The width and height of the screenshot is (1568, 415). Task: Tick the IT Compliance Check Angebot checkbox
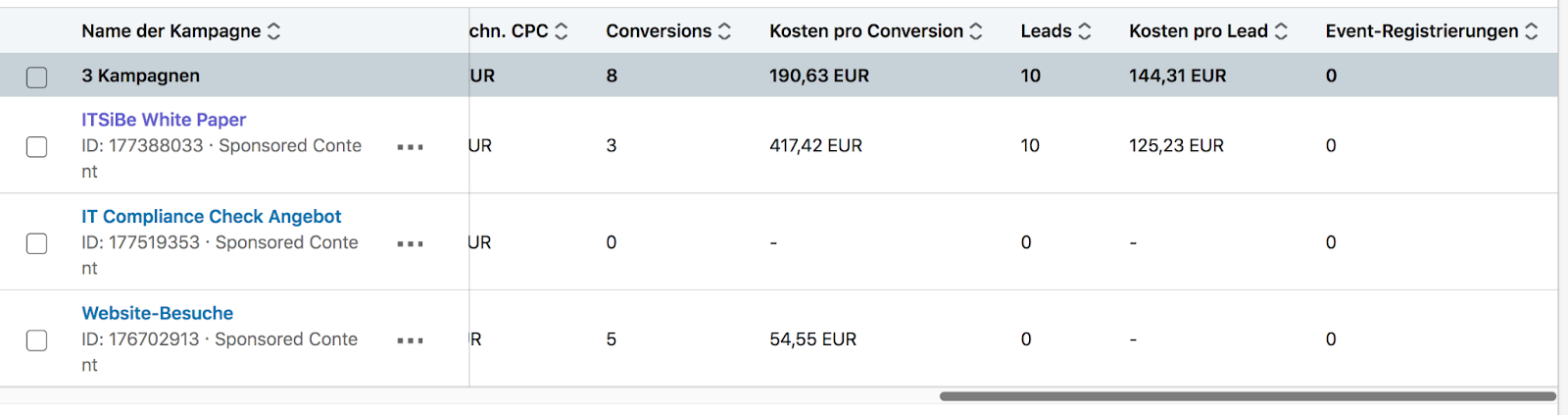(x=36, y=243)
